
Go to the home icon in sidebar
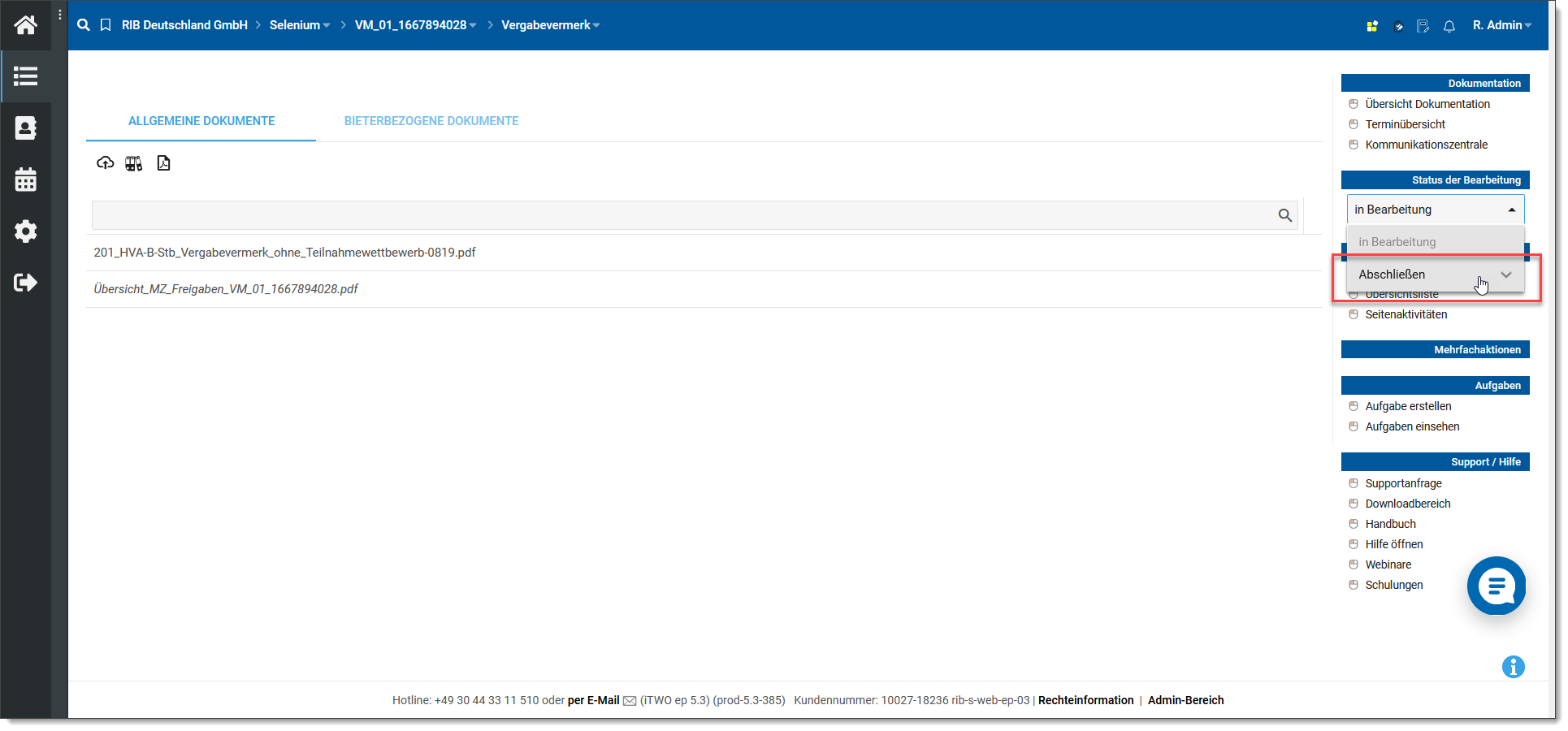tap(25, 25)
